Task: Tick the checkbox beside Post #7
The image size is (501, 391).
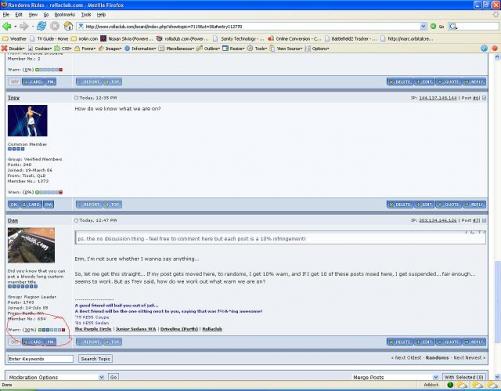Action: [484, 220]
